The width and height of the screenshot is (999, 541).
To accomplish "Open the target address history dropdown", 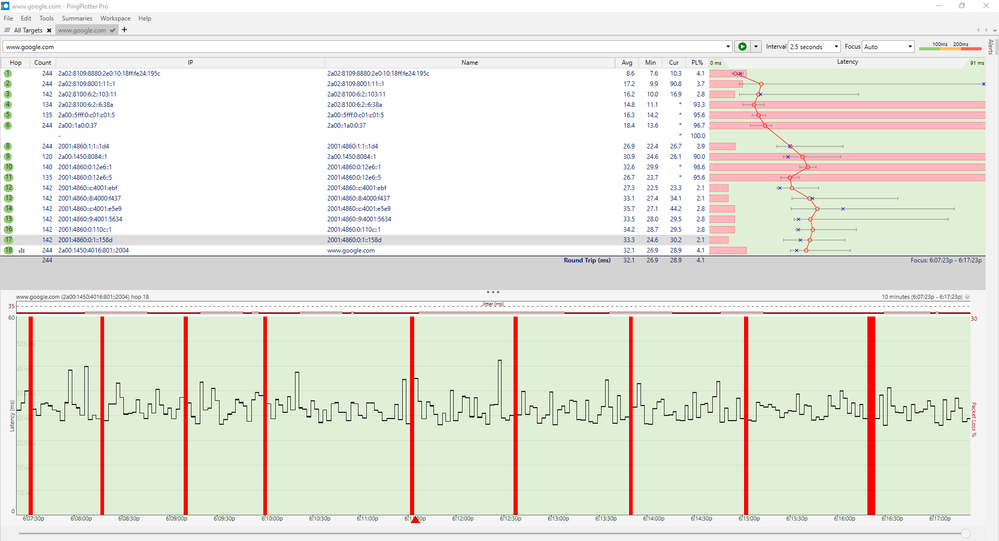I will (727, 46).
